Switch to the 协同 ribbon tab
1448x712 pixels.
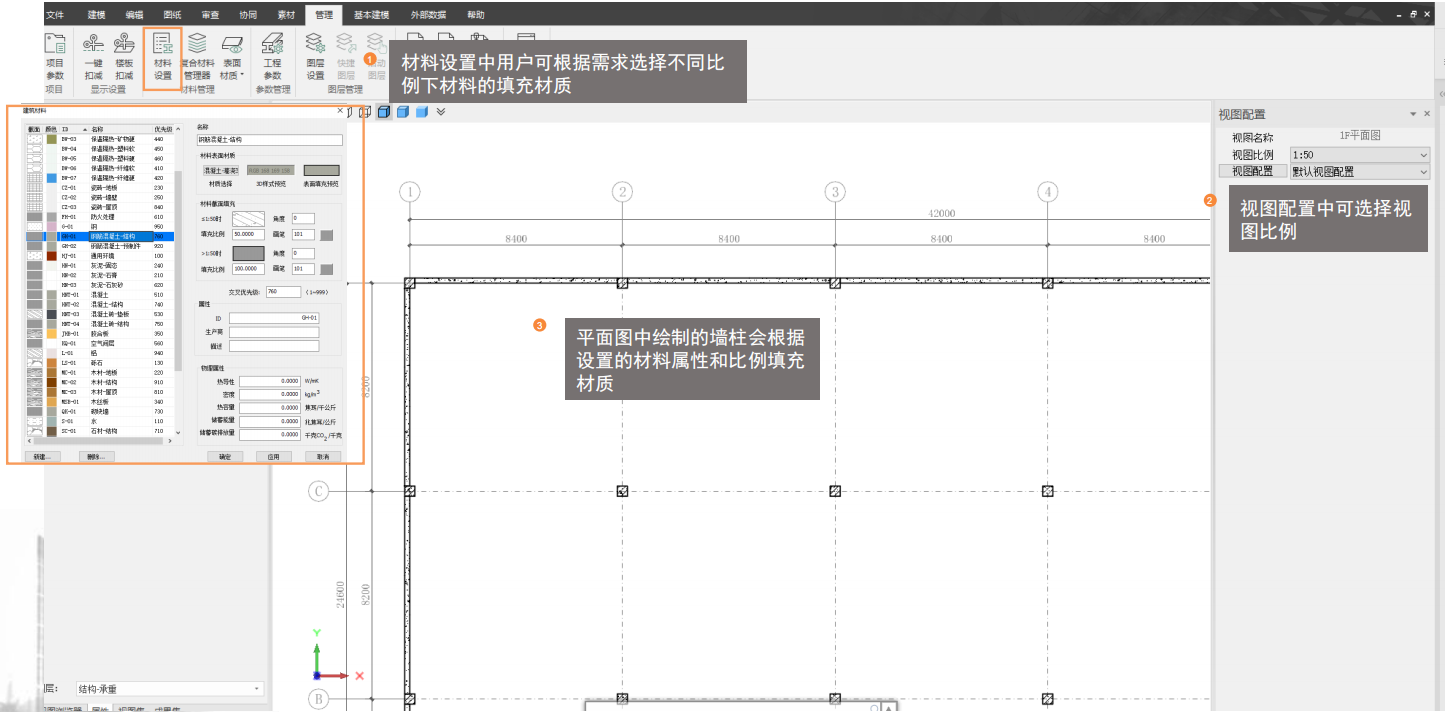248,15
